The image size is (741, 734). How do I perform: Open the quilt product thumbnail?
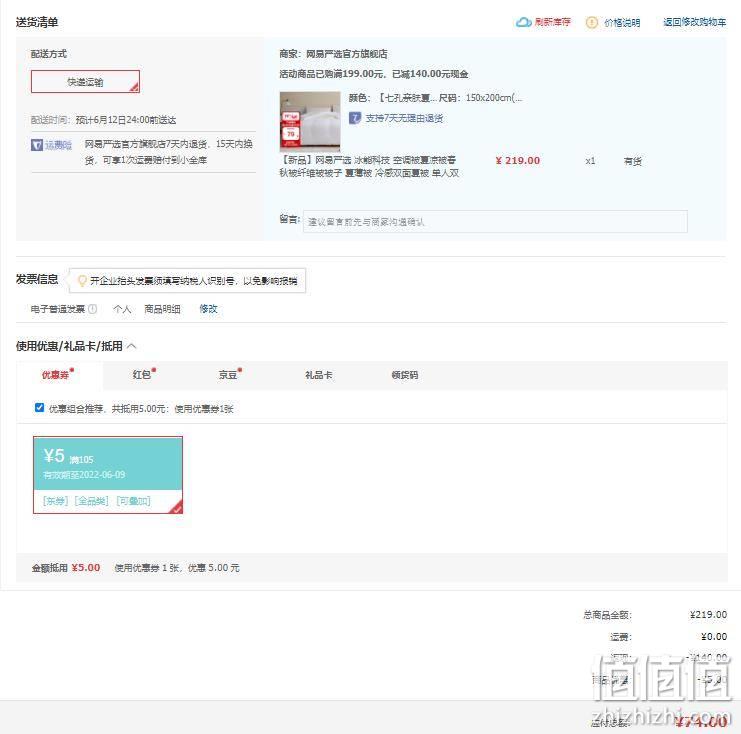coord(310,121)
